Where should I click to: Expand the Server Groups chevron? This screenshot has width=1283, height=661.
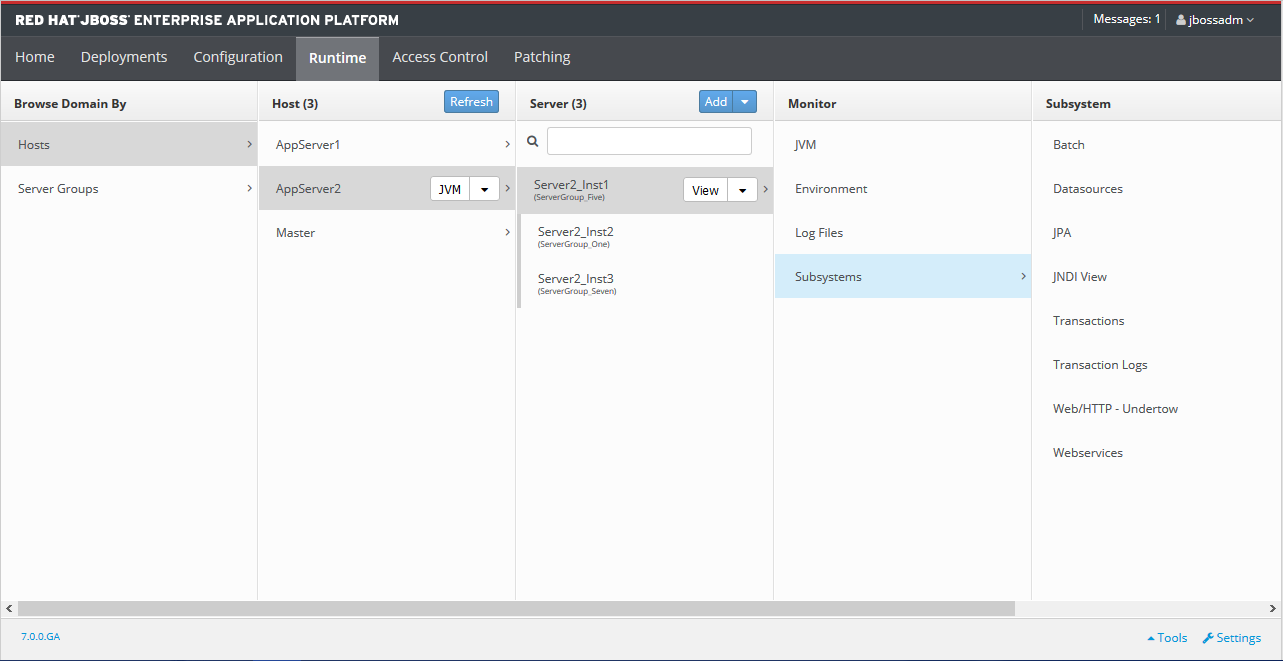249,188
